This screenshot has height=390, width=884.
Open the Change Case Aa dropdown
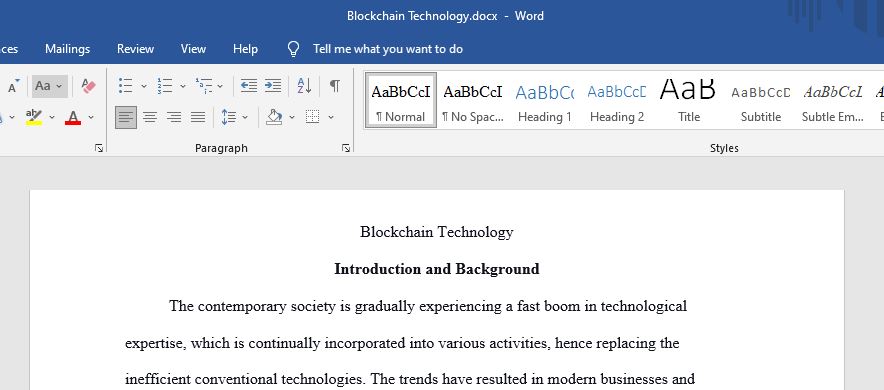point(50,86)
